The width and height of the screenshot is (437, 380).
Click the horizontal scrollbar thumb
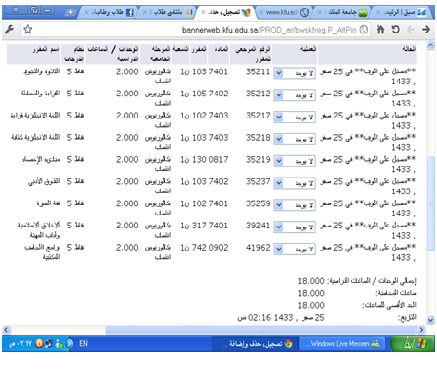[x=260, y=330]
